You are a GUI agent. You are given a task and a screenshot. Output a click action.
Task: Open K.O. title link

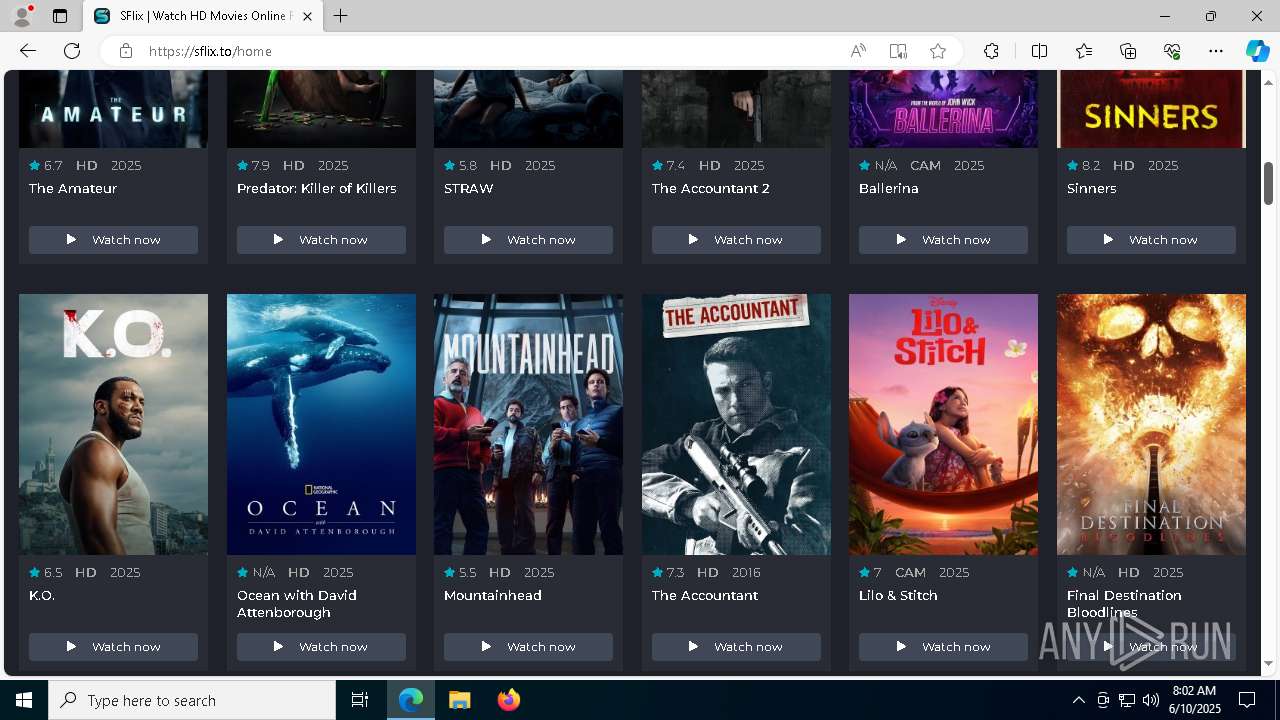42,595
